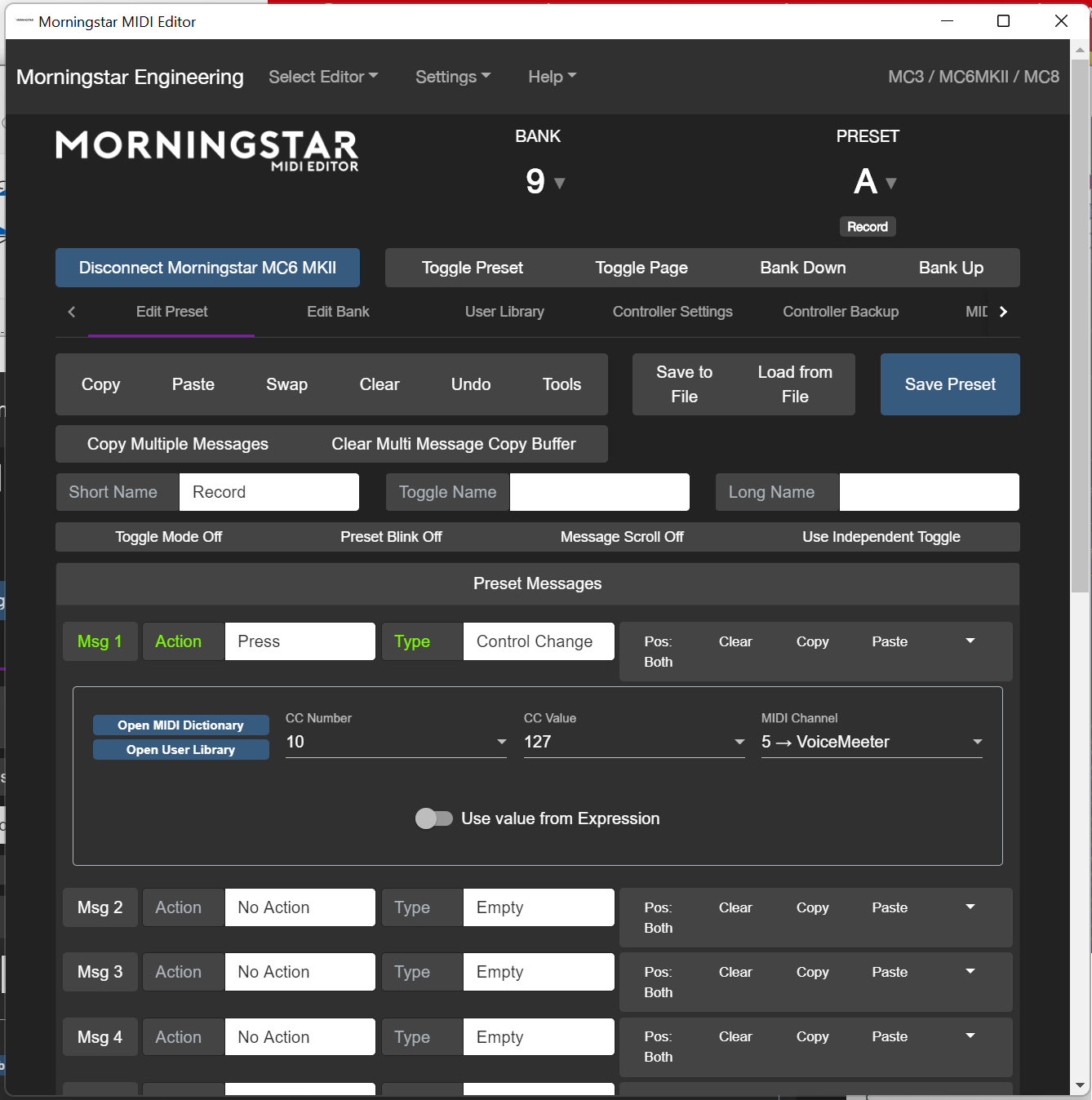The width and height of the screenshot is (1092, 1100).
Task: Open the CC Value dropdown
Action: pos(634,742)
